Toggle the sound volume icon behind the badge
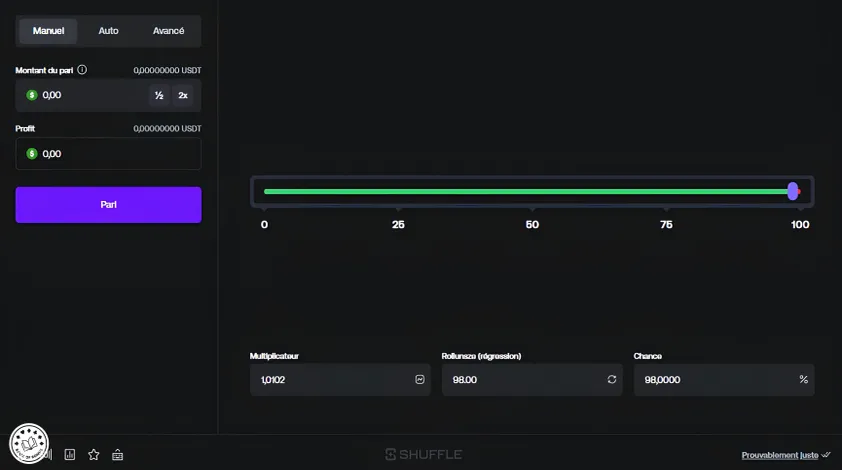 point(49,454)
